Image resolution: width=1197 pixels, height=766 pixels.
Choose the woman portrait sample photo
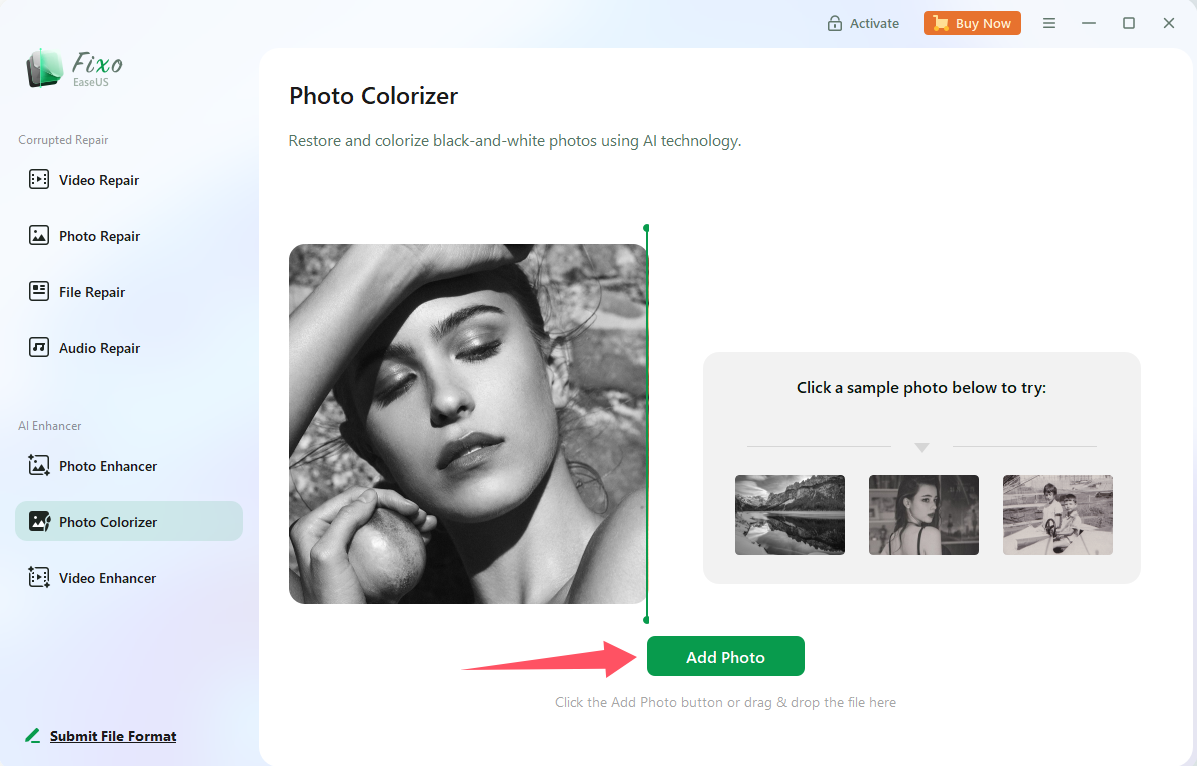pos(924,515)
